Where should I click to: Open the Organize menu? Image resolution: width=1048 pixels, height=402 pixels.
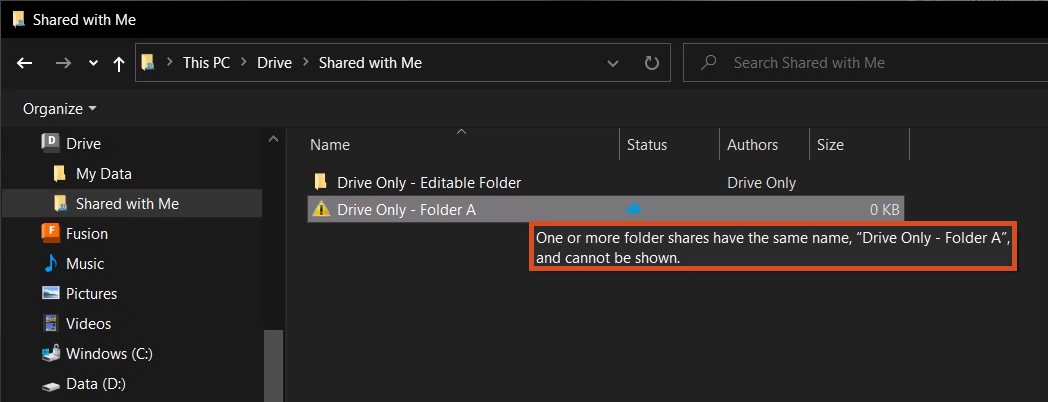tap(60, 108)
